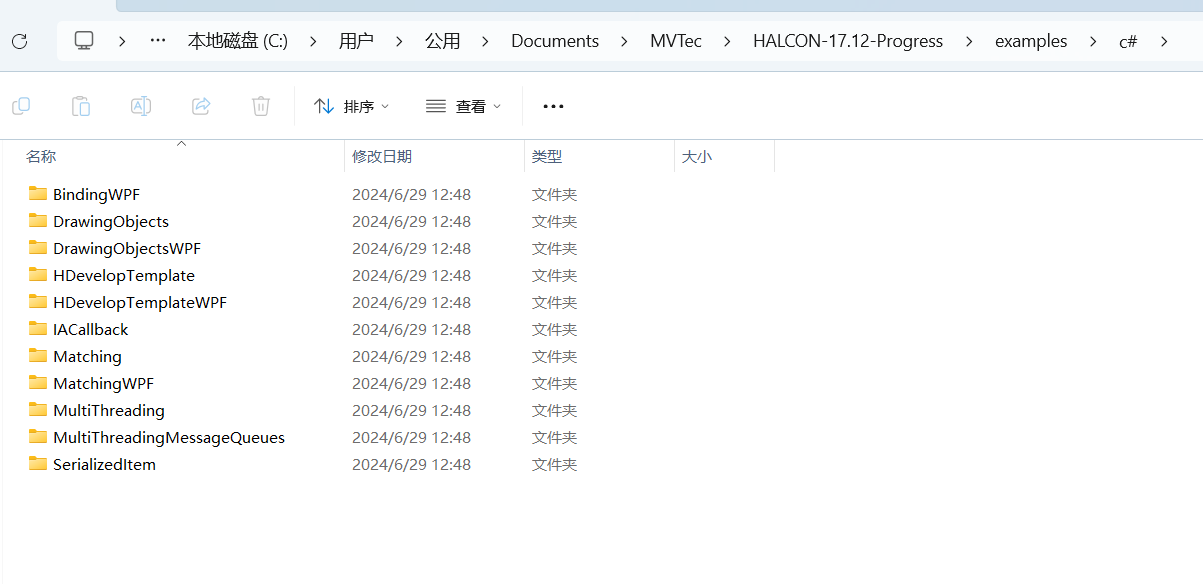This screenshot has width=1203, height=584.
Task: Select the HDevelopTemplate folder name
Action: tap(124, 275)
